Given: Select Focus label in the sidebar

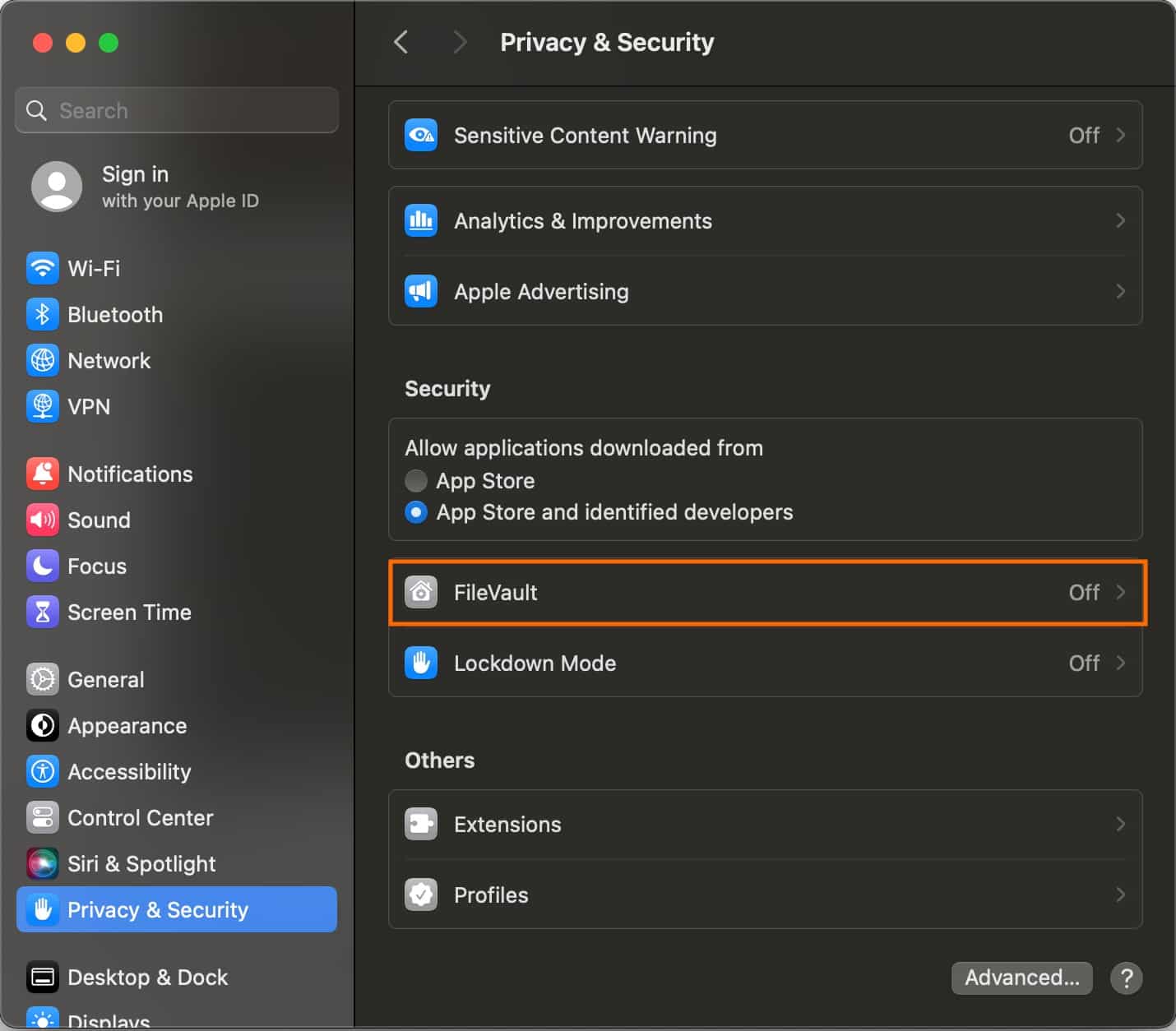Looking at the screenshot, I should click(x=97, y=566).
